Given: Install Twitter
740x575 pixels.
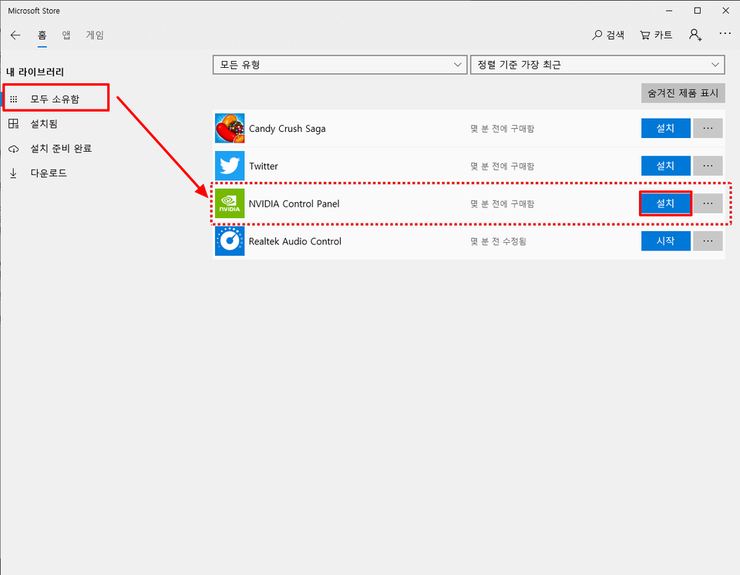Looking at the screenshot, I should [665, 166].
